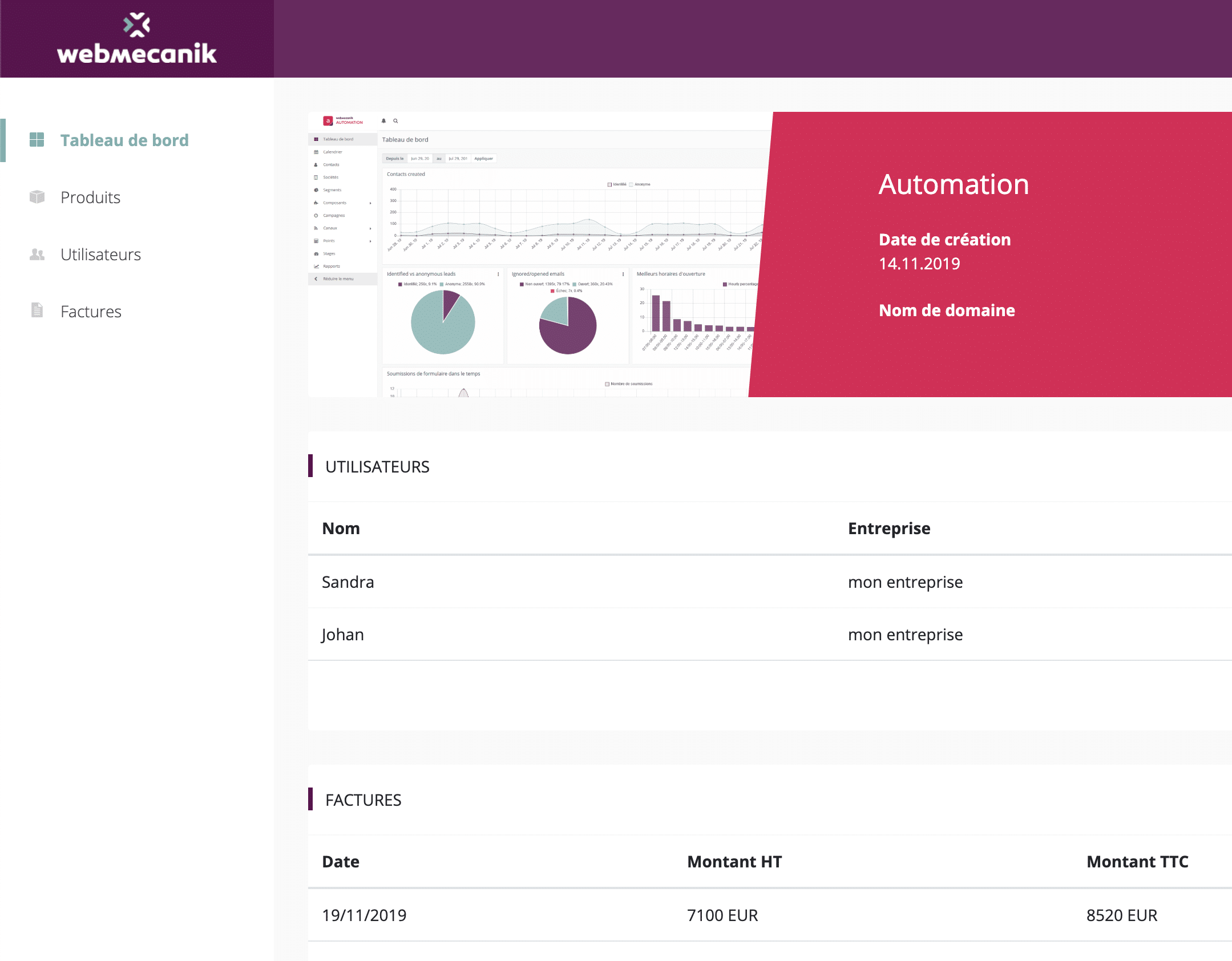Click the Factures document icon

[37, 310]
